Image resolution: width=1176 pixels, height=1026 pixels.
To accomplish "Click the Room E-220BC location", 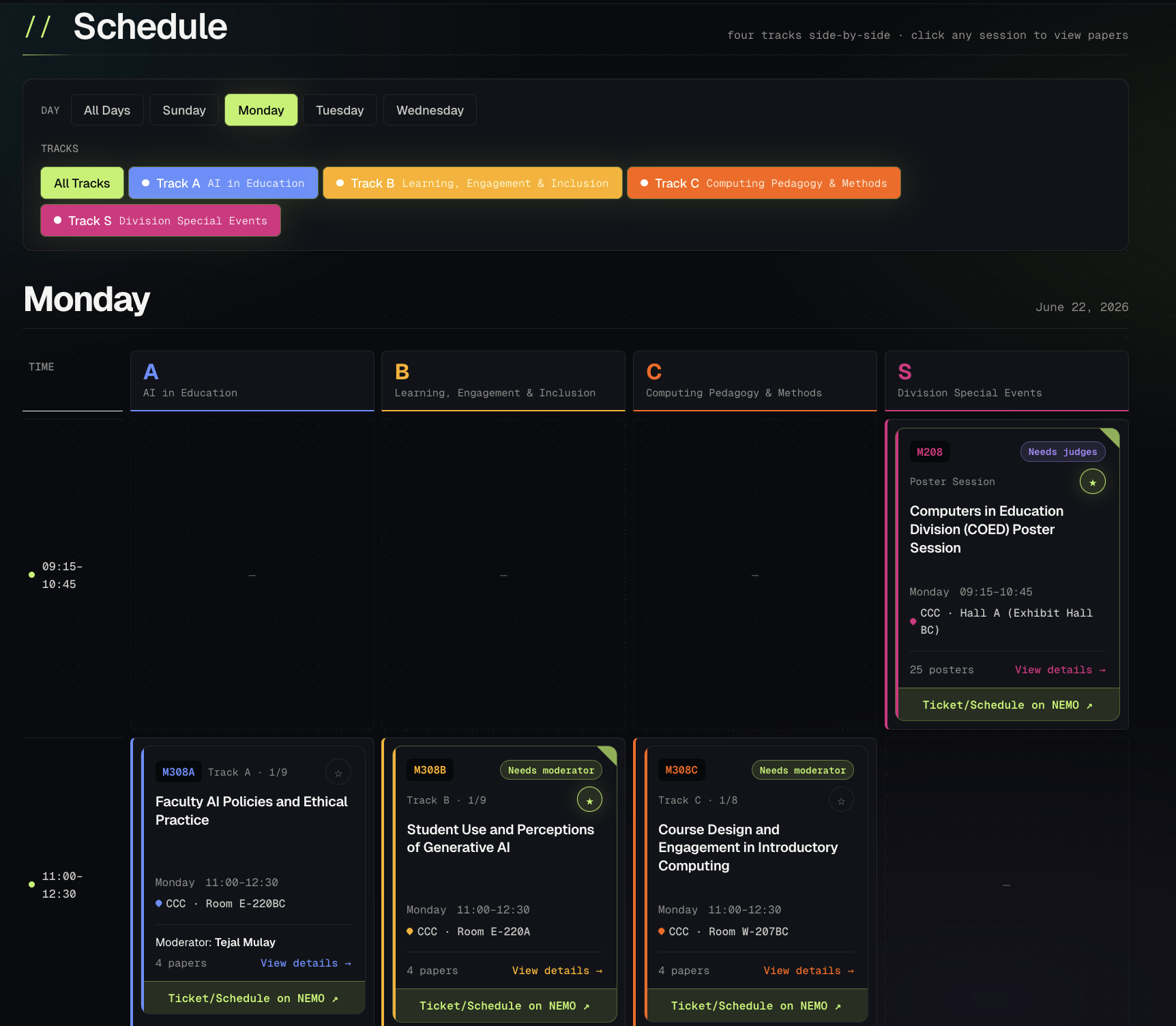I will [226, 903].
